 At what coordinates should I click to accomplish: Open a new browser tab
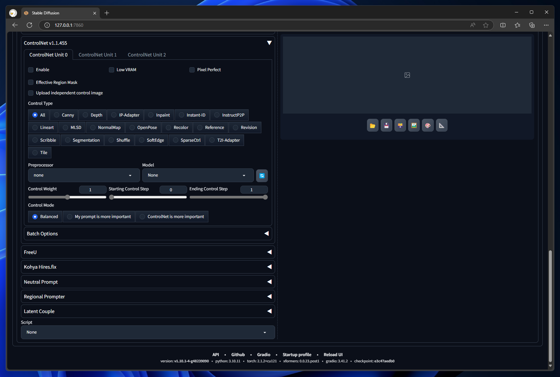click(x=106, y=13)
